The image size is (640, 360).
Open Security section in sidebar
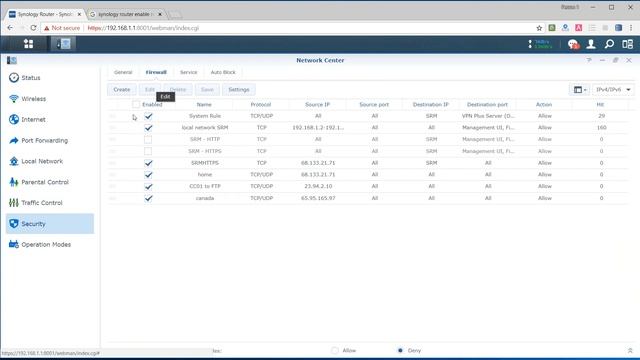[50, 224]
